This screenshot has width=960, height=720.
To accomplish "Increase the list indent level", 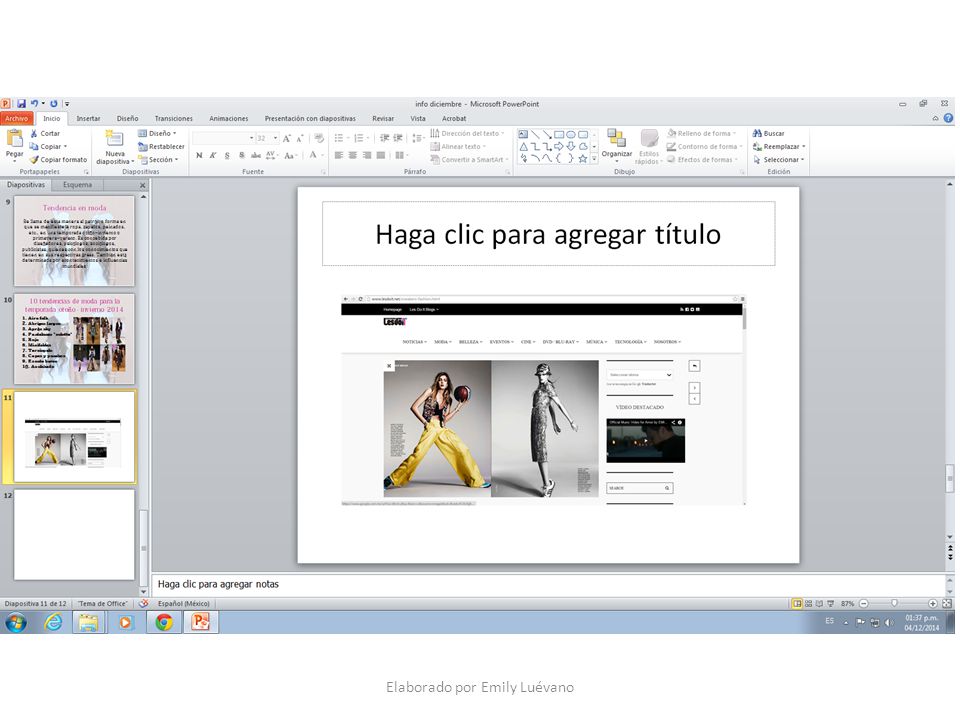I will click(398, 138).
